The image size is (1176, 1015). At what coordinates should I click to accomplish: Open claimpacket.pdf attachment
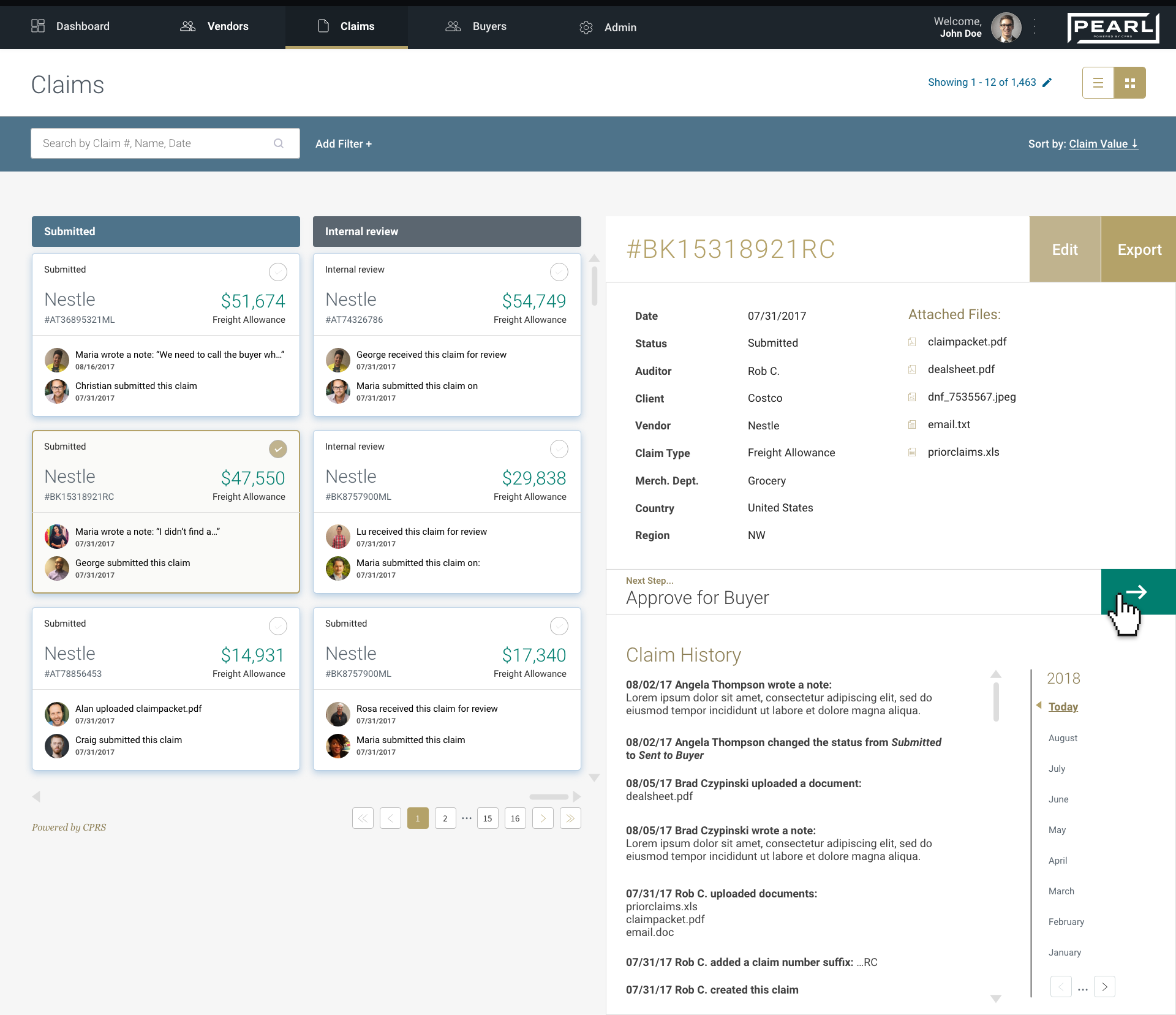coord(967,342)
